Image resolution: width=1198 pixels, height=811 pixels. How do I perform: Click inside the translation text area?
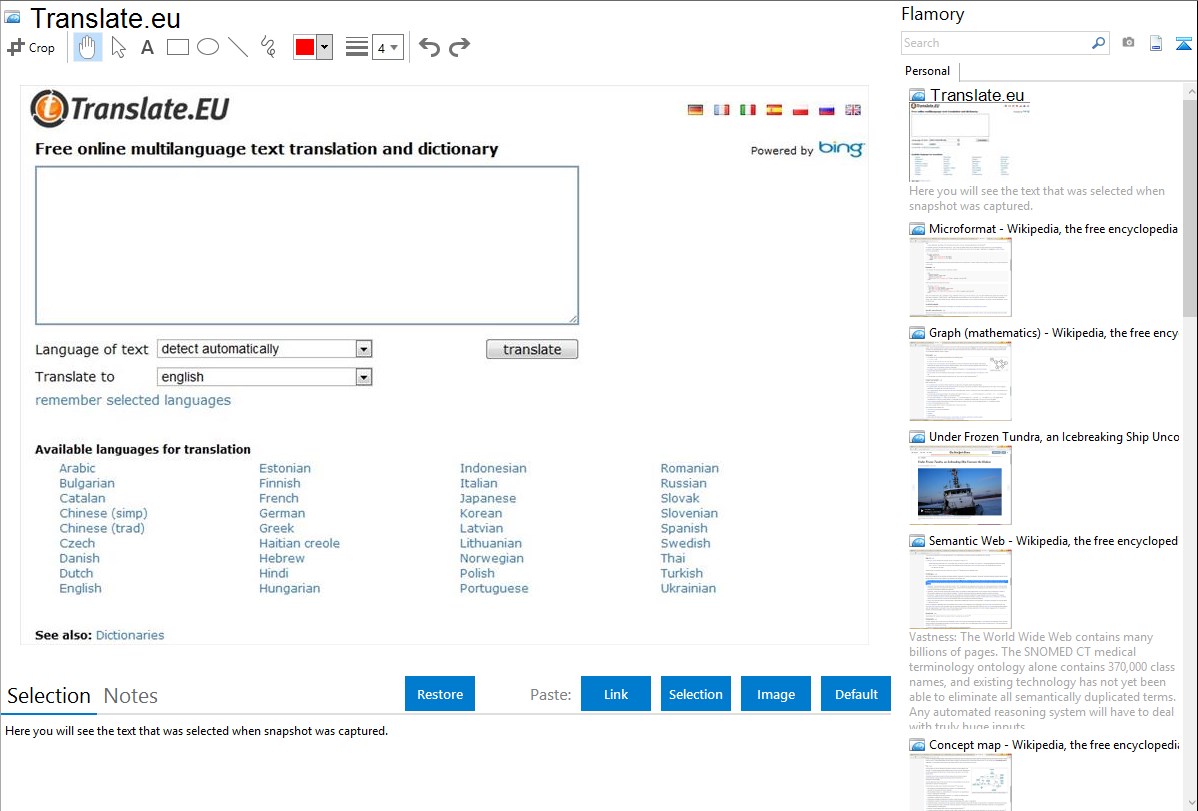pos(306,245)
